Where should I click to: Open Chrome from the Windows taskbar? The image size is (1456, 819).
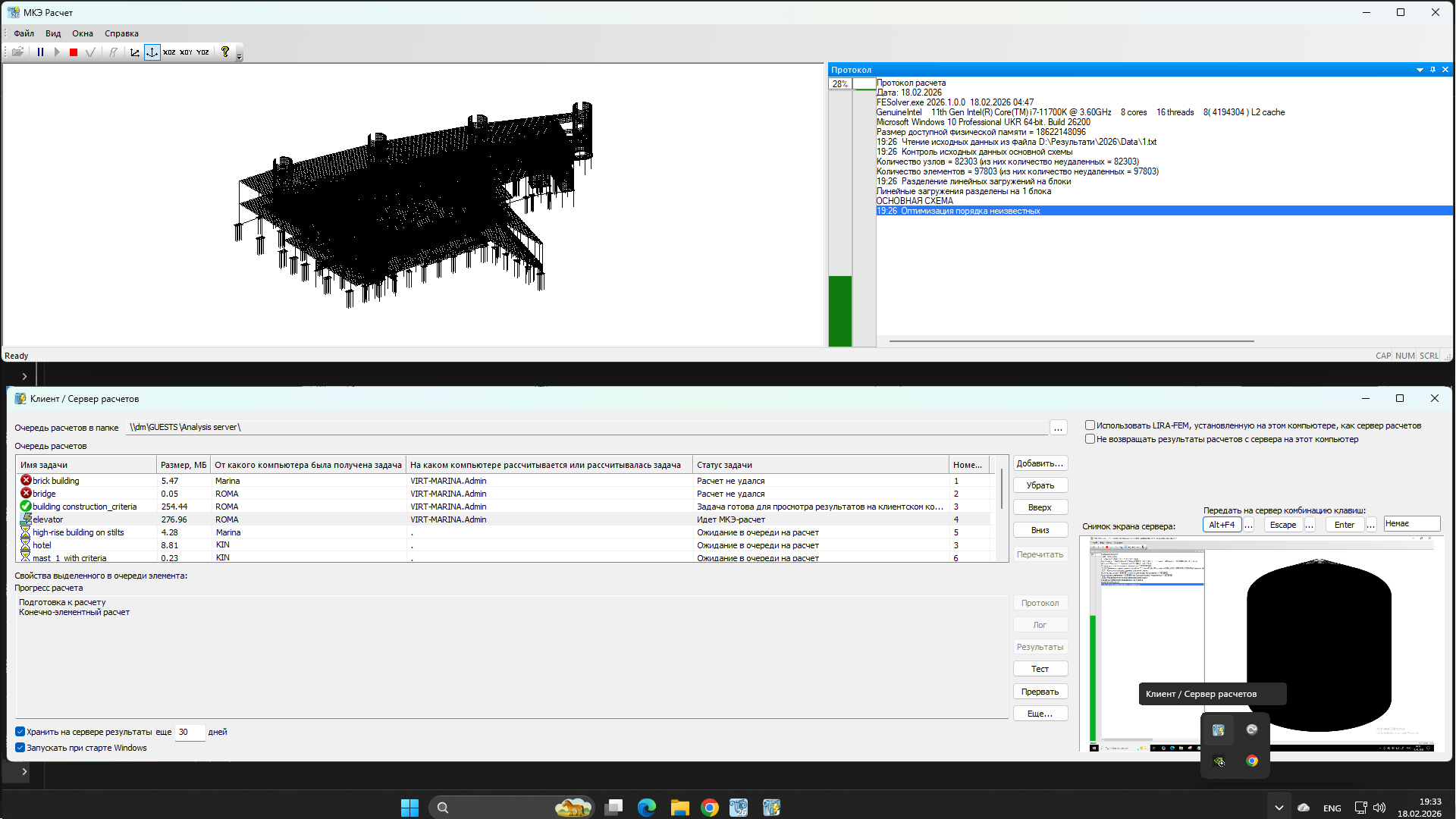tap(709, 808)
